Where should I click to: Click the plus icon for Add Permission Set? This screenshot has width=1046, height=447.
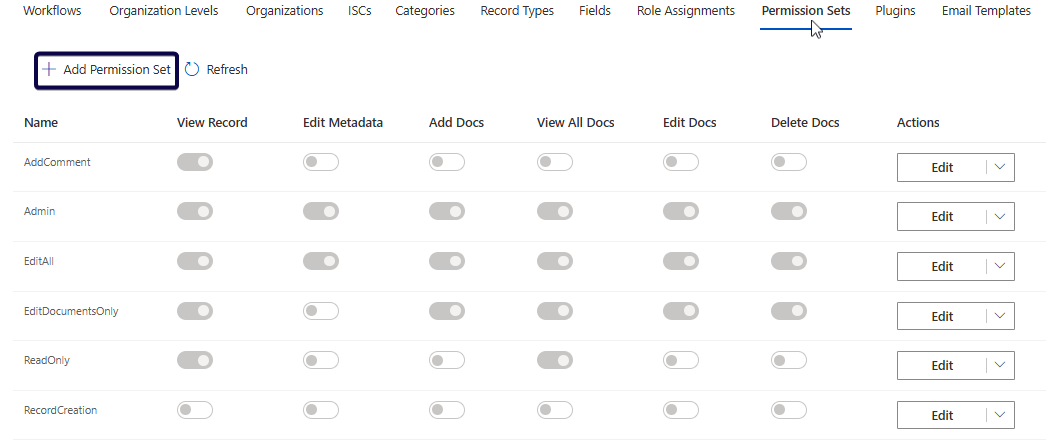point(48,70)
